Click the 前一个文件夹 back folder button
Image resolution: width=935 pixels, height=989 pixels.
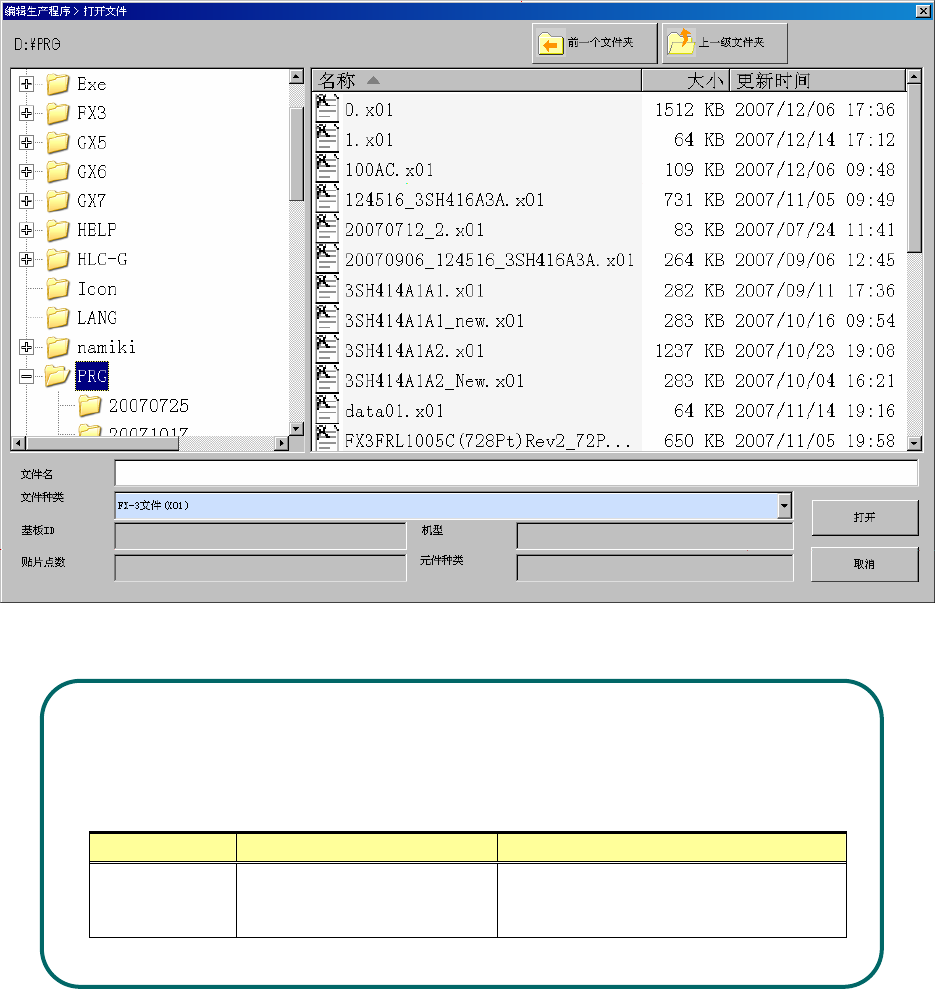(x=594, y=43)
